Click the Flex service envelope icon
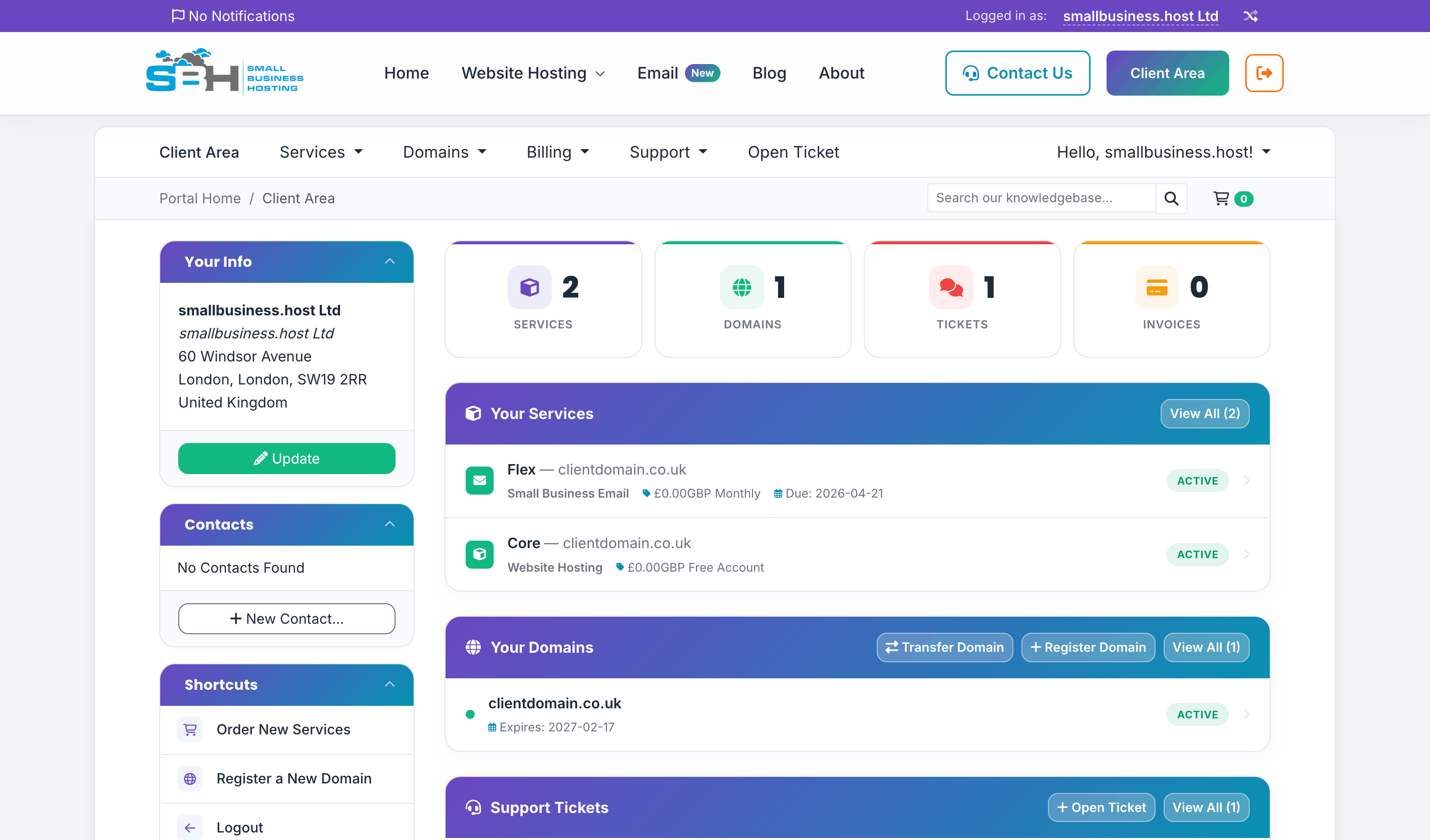Viewport: 1430px width, 840px height. [480, 481]
